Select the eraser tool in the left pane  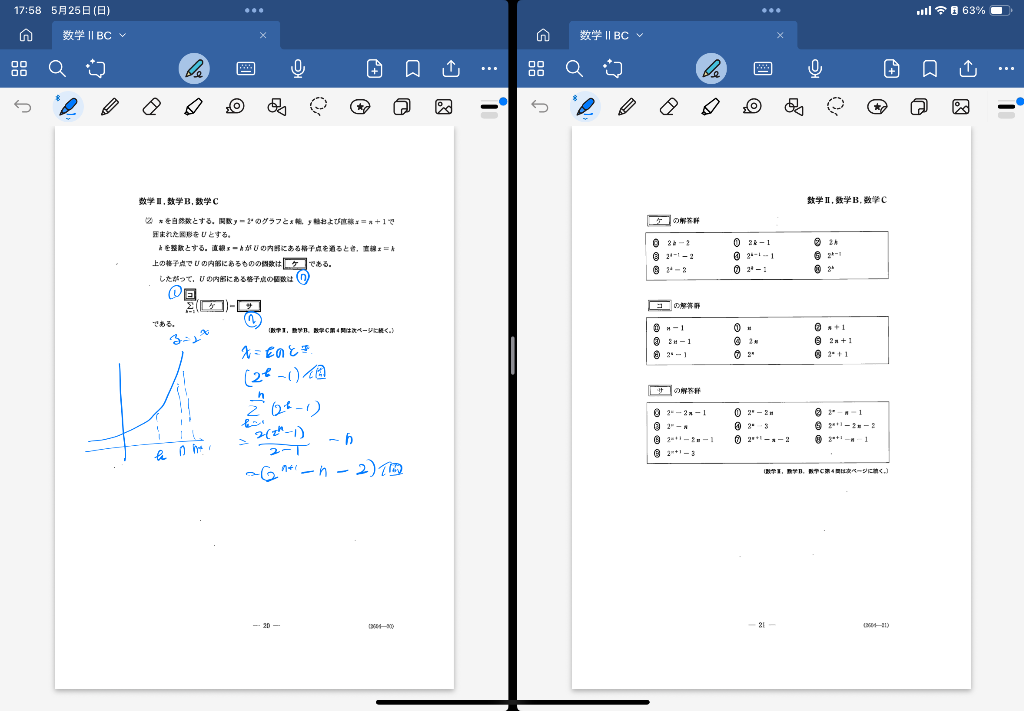click(x=152, y=106)
